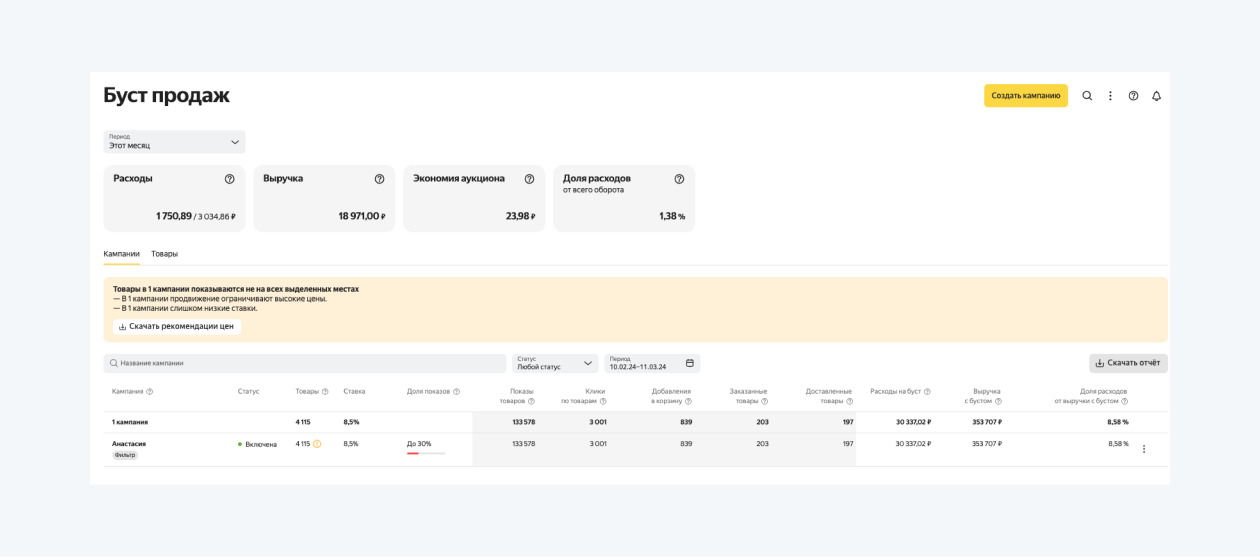Show help for the Доля расходов card
This screenshot has width=1260, height=557.
pyautogui.click(x=679, y=179)
